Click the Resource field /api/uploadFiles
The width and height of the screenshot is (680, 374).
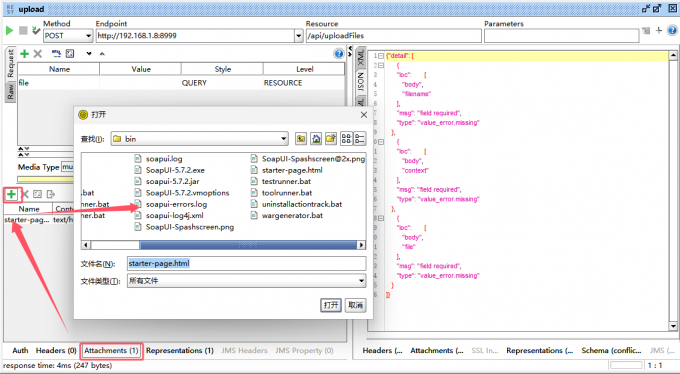[x=394, y=36]
